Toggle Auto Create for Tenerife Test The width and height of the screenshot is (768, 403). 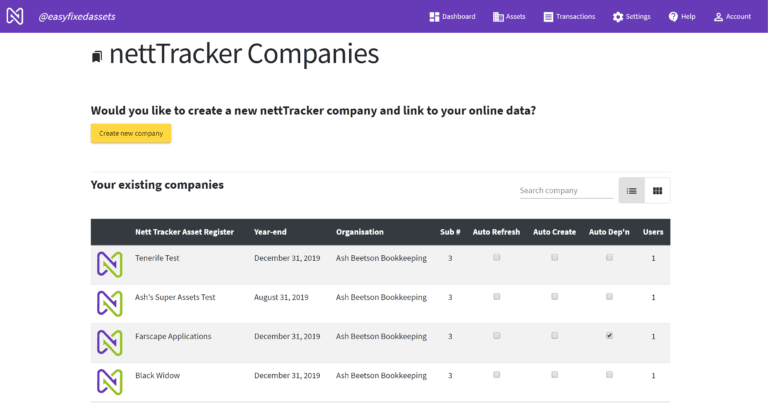pos(554,257)
